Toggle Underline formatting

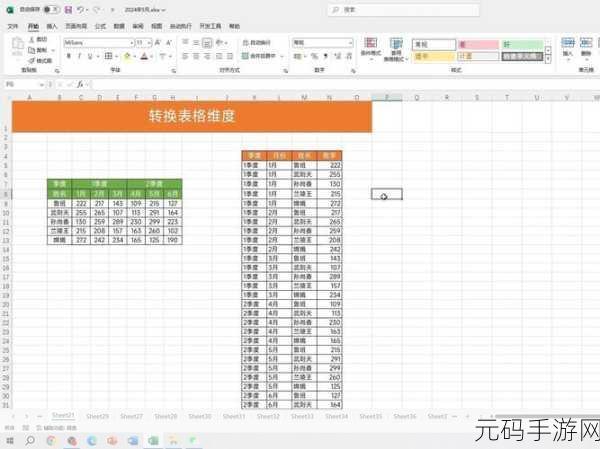pyautogui.click(x=90, y=56)
